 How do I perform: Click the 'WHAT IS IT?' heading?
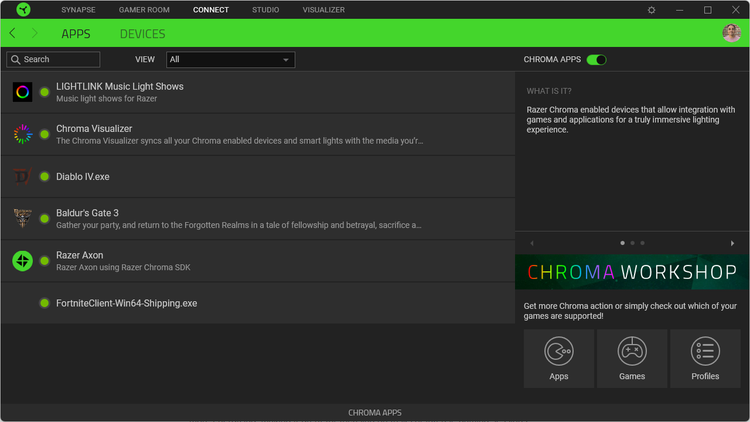[549, 91]
